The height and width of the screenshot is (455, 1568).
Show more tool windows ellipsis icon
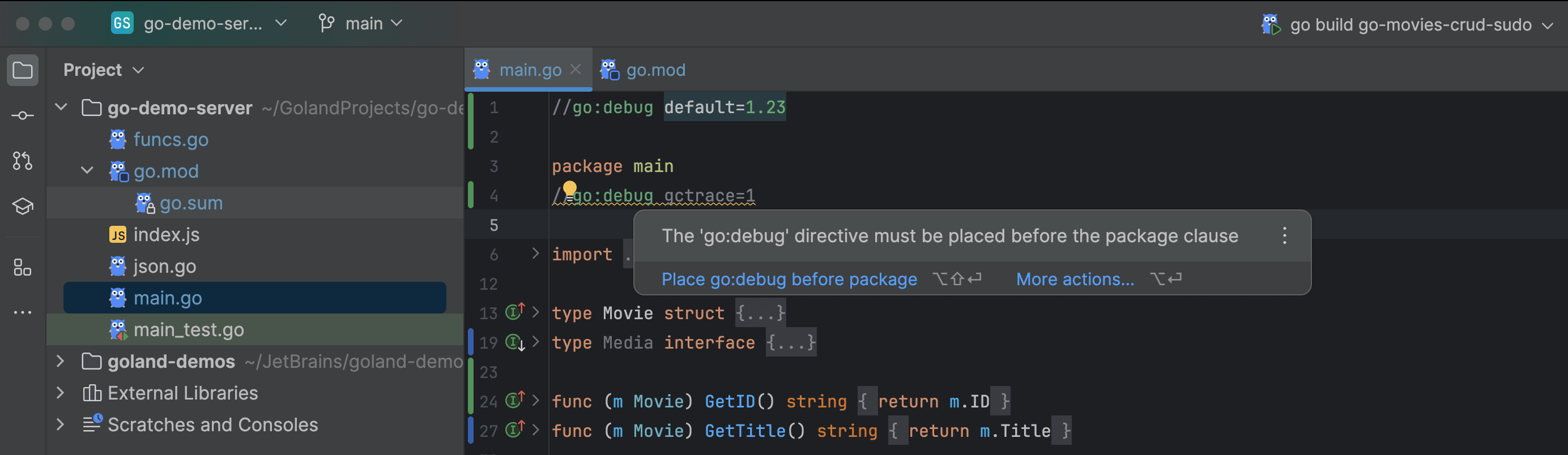pos(23,312)
